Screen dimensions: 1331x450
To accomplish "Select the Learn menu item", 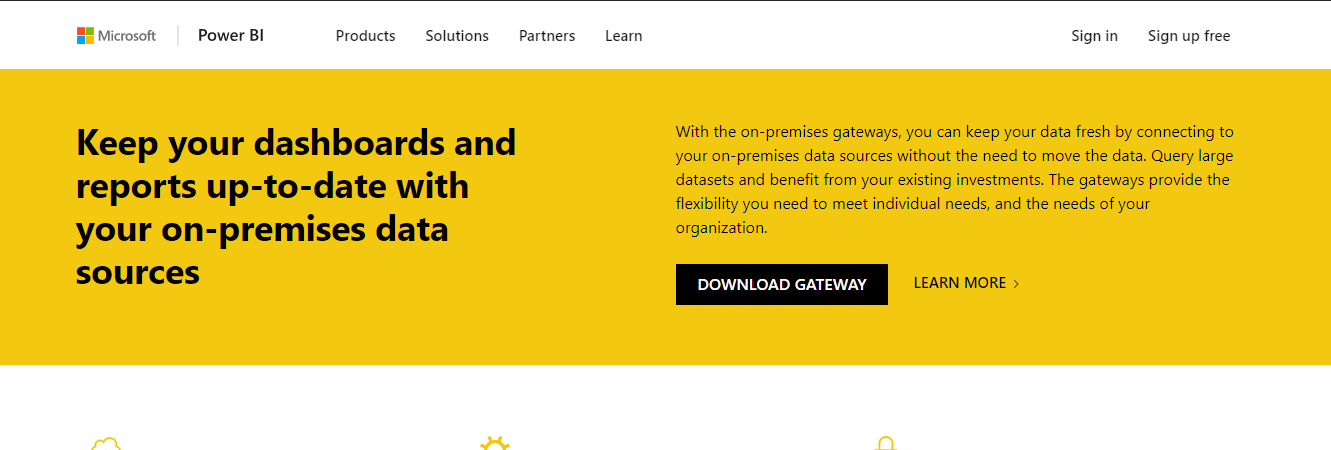I will click(x=623, y=36).
